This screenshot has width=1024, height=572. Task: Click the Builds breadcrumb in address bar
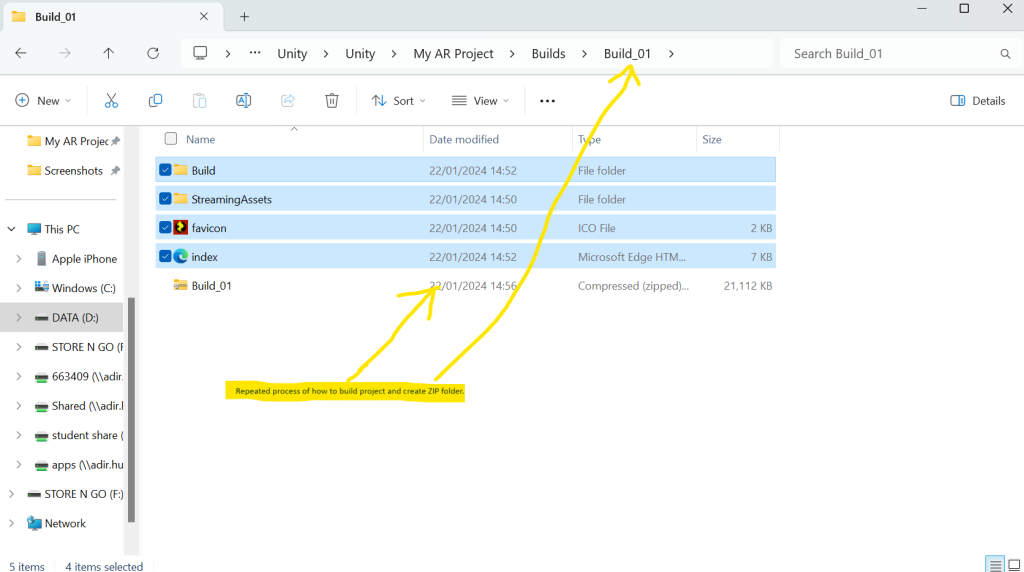(x=548, y=54)
